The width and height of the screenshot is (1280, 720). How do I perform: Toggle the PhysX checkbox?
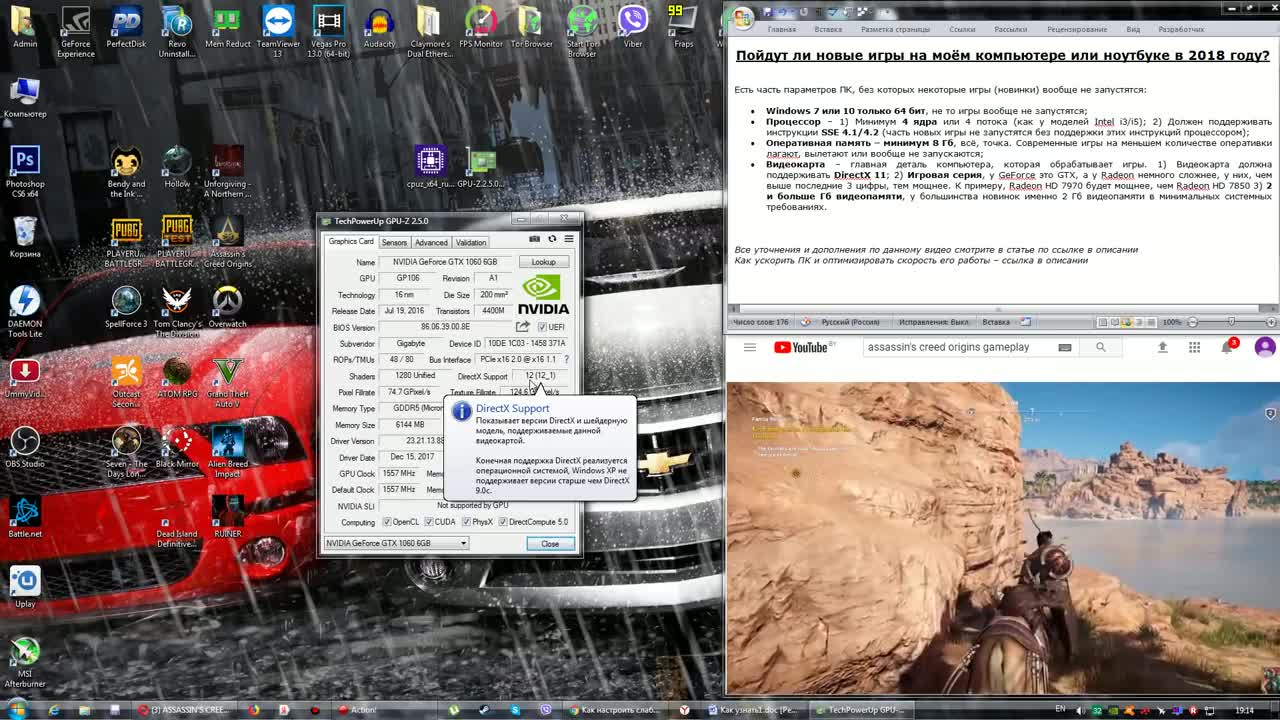click(x=465, y=522)
